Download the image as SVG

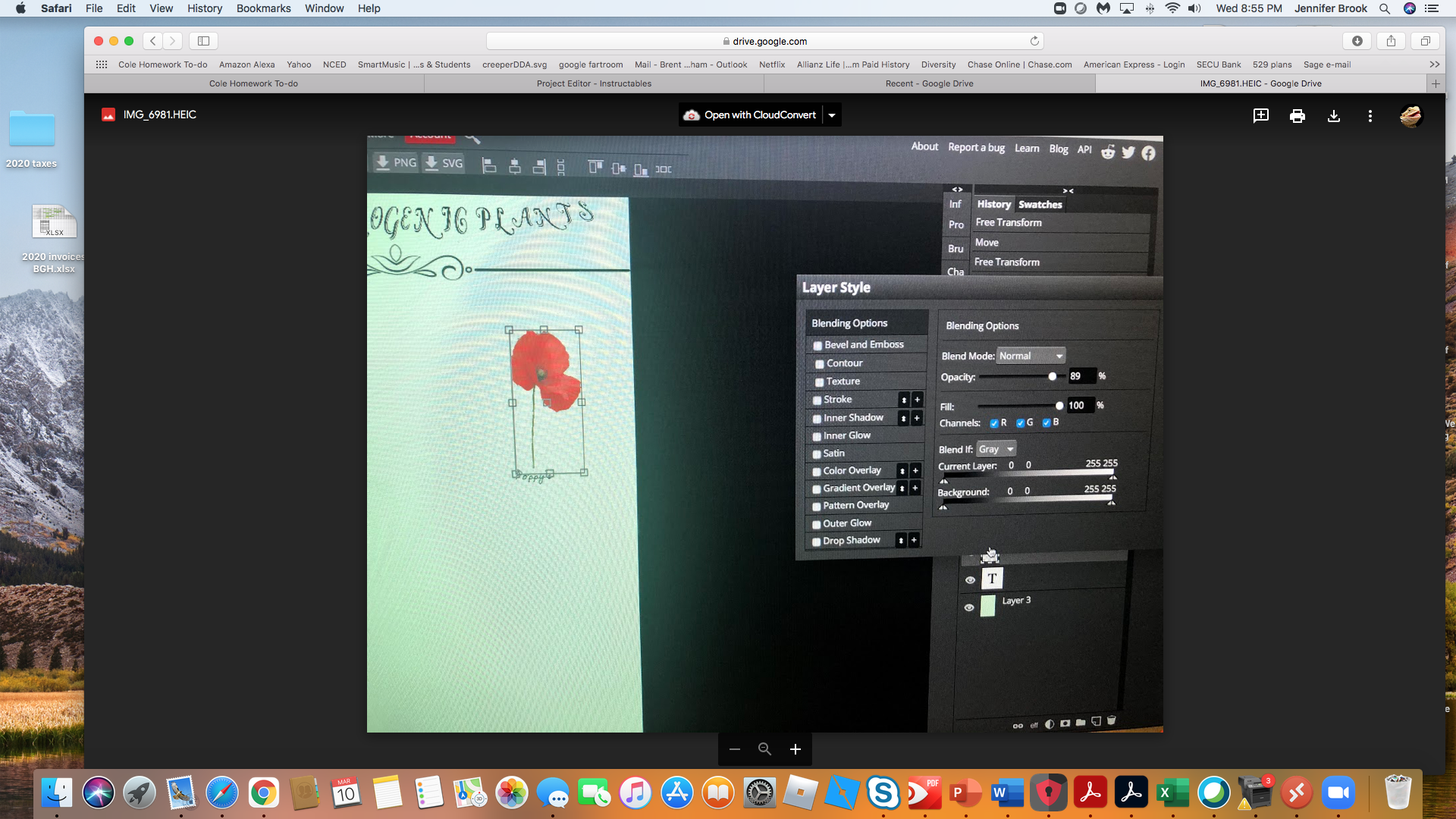444,162
